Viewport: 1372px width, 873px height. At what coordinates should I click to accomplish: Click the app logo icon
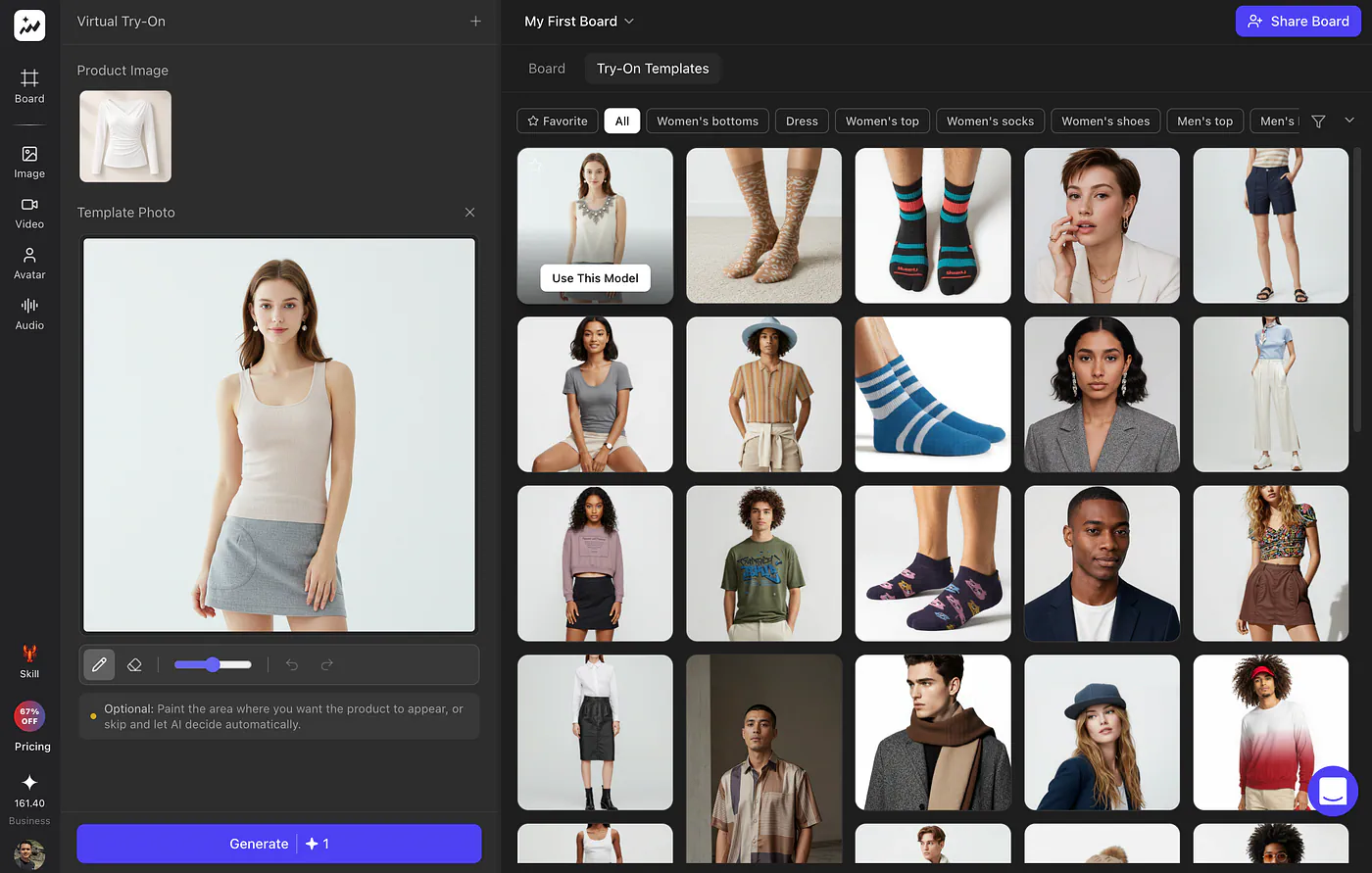tap(29, 25)
